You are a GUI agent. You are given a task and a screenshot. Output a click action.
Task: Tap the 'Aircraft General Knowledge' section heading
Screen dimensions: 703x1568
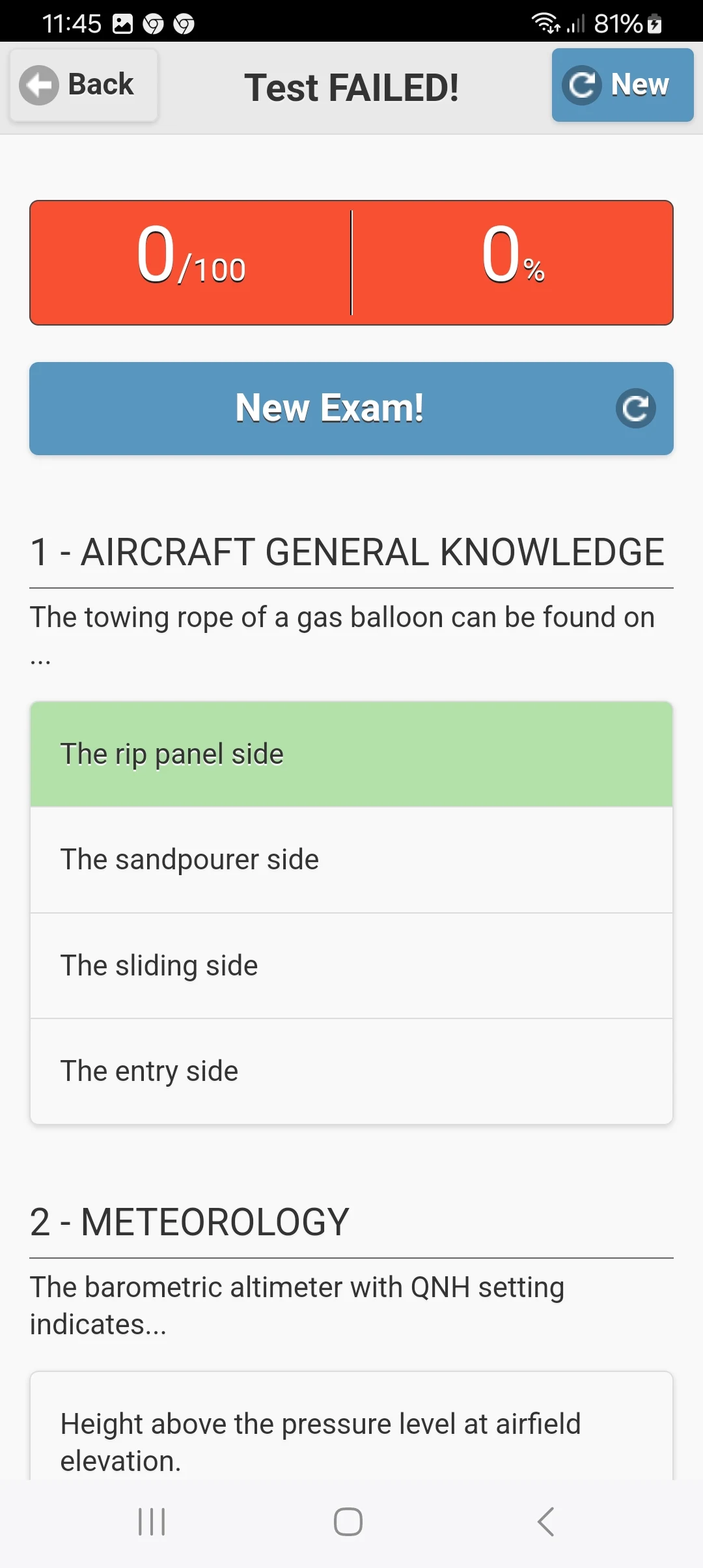click(347, 552)
